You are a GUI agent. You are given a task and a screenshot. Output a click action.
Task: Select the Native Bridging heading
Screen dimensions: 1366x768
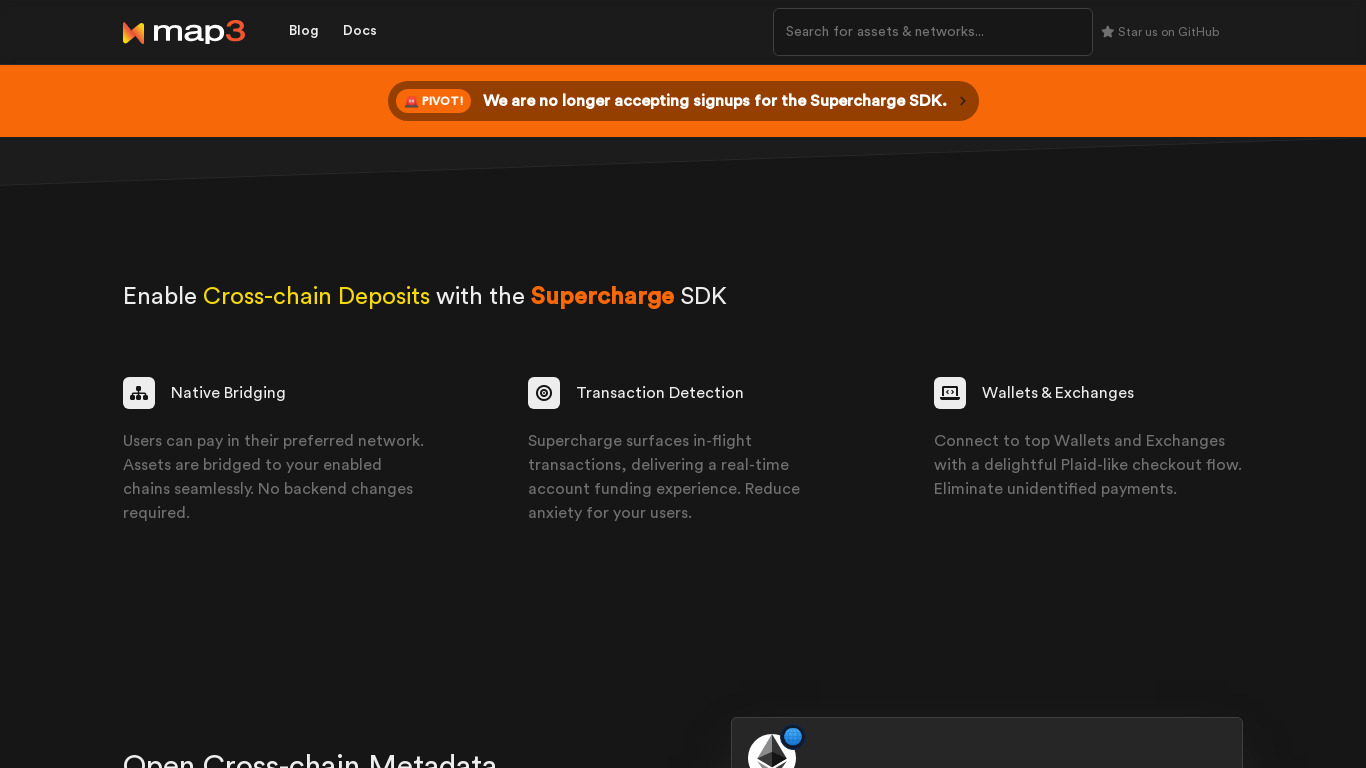[x=228, y=393]
